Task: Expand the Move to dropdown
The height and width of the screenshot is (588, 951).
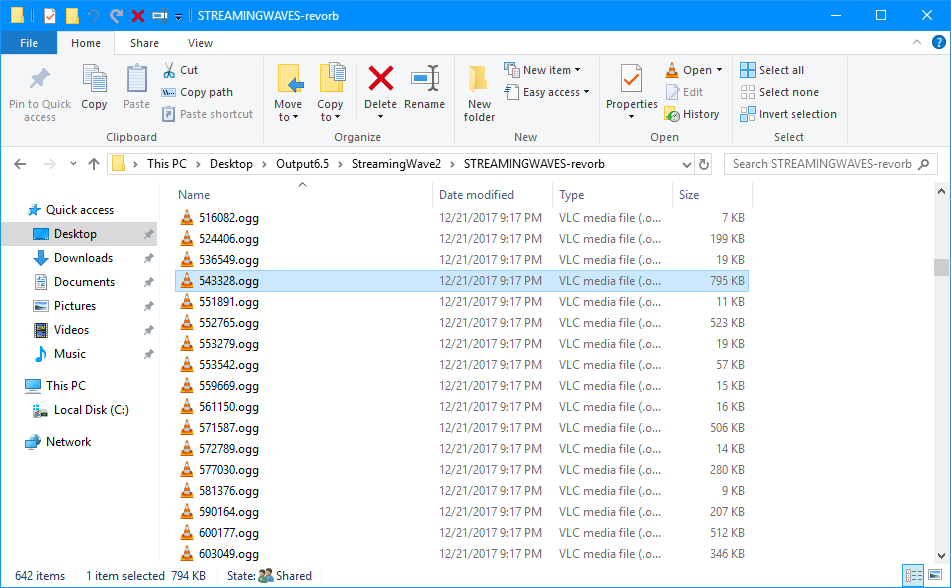Action: (288, 117)
